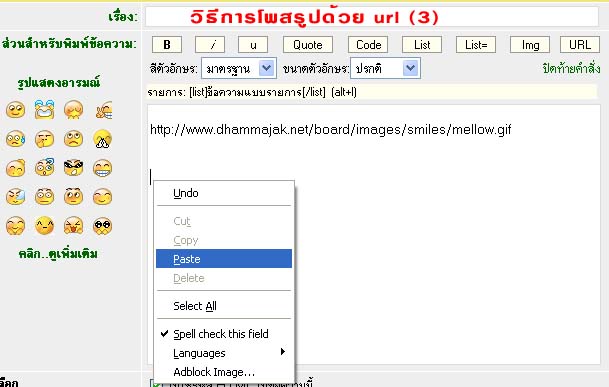
Task: Insert the sad frowning emoticon looking upward
Action: tap(73, 139)
